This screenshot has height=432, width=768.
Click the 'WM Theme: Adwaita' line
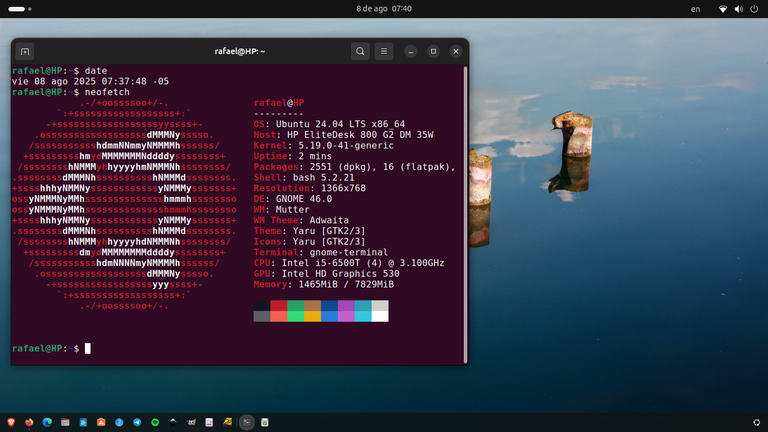click(x=301, y=220)
